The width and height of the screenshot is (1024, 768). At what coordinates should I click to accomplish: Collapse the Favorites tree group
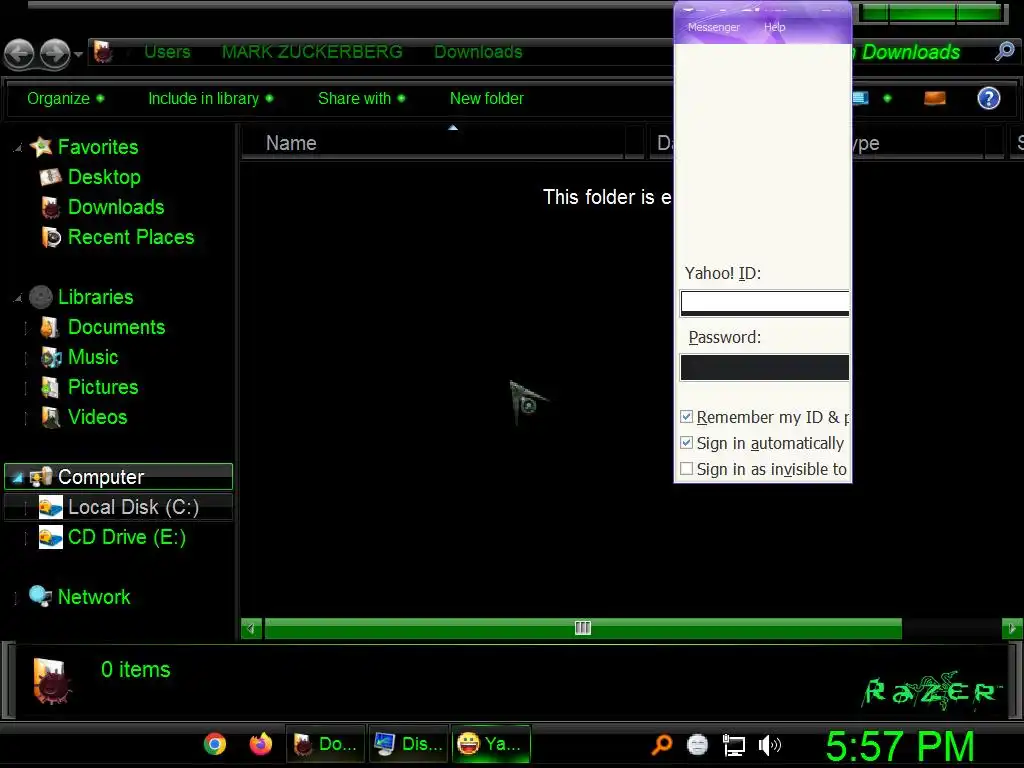(18, 148)
